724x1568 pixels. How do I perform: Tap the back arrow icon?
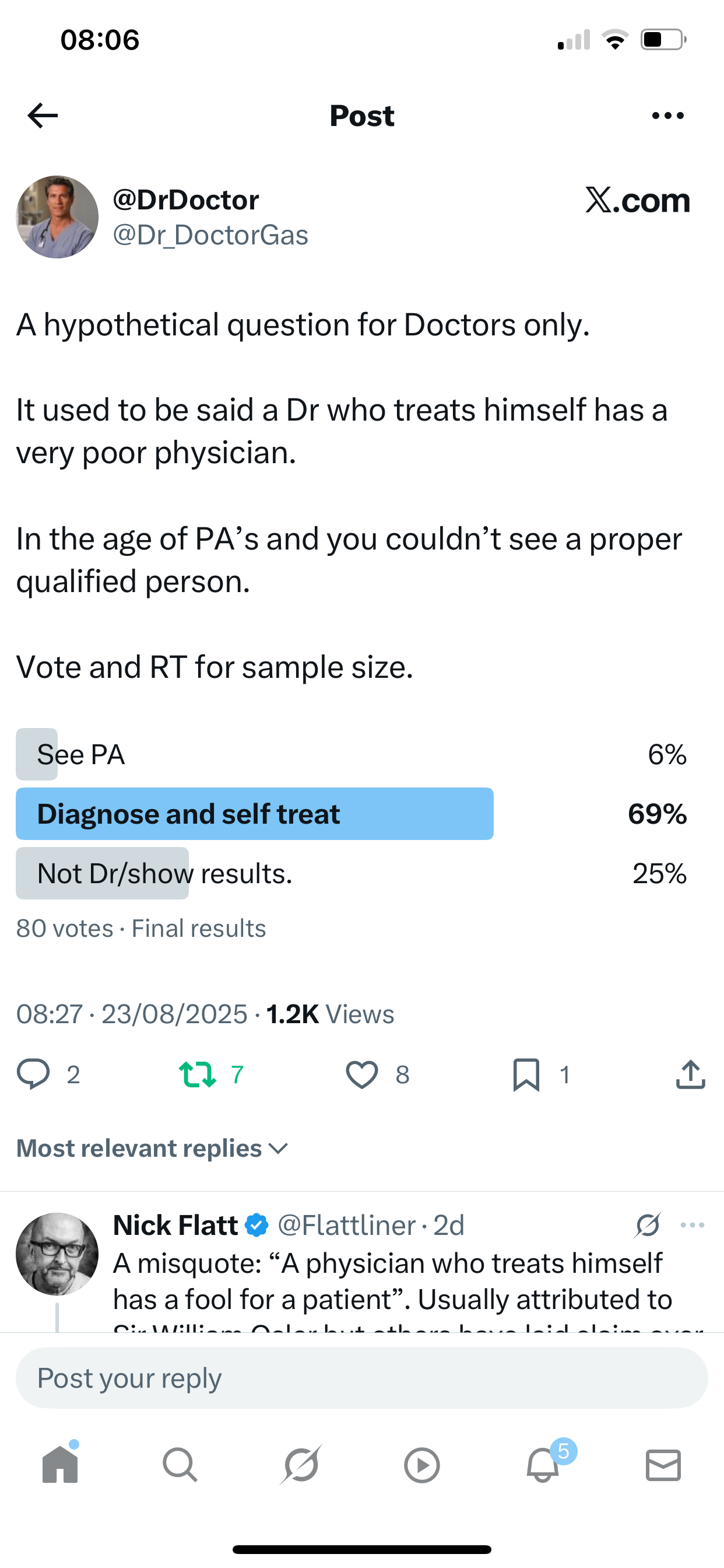(x=43, y=116)
